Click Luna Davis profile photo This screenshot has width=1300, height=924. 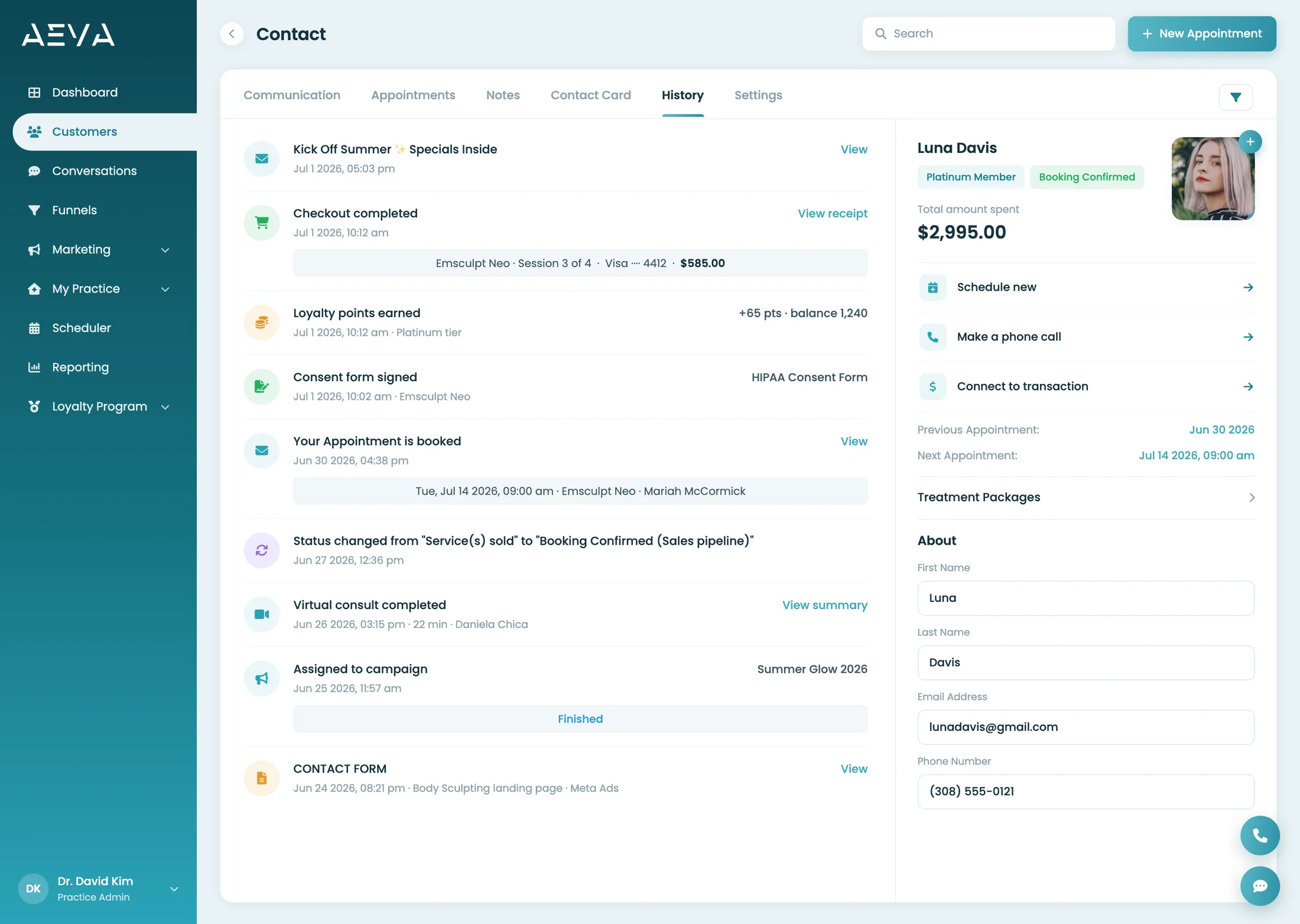tap(1213, 179)
